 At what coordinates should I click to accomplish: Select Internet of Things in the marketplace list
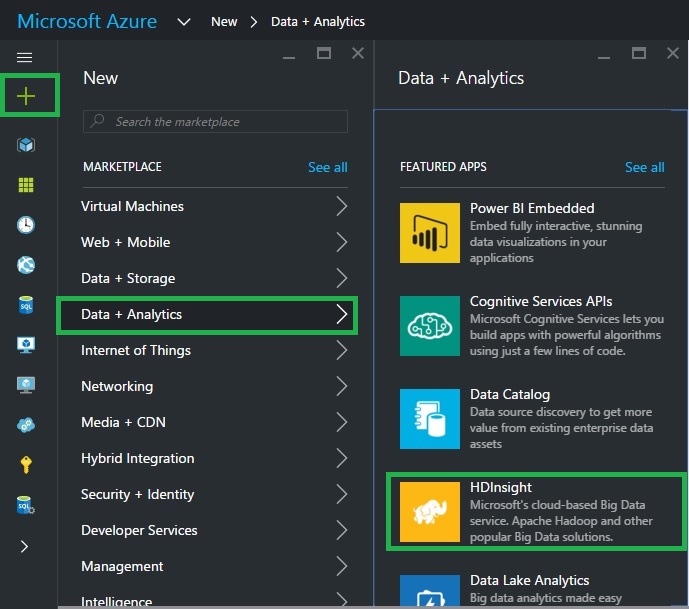pyautogui.click(x=136, y=350)
